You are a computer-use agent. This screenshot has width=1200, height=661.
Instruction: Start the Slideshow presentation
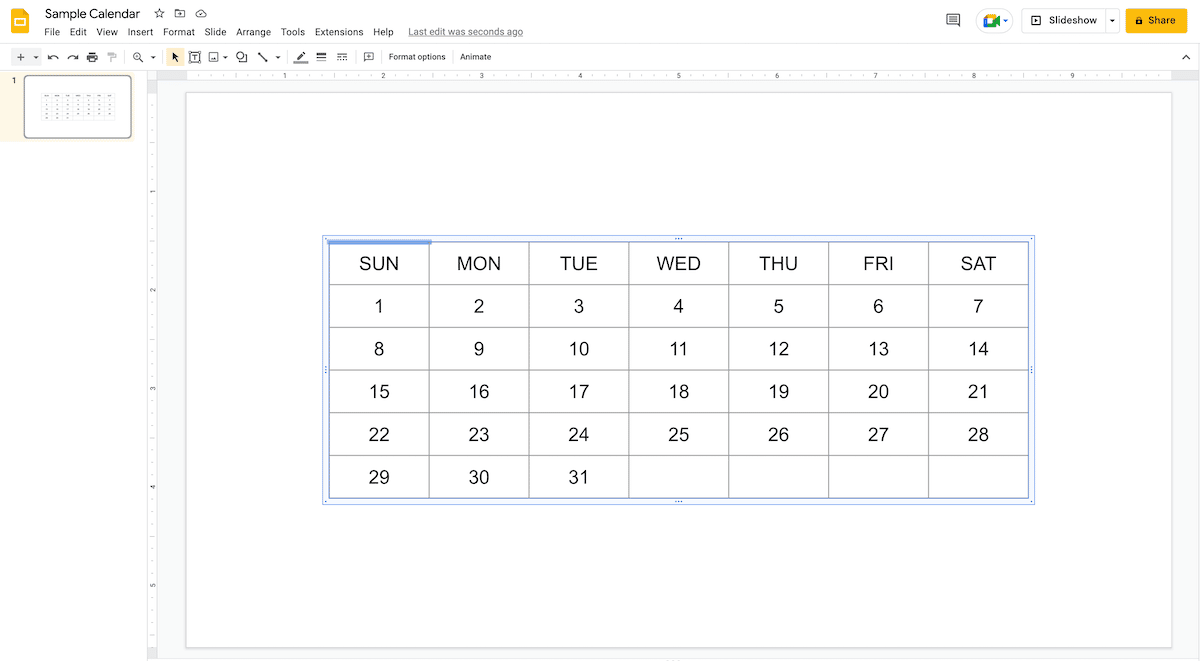pyautogui.click(x=1063, y=20)
